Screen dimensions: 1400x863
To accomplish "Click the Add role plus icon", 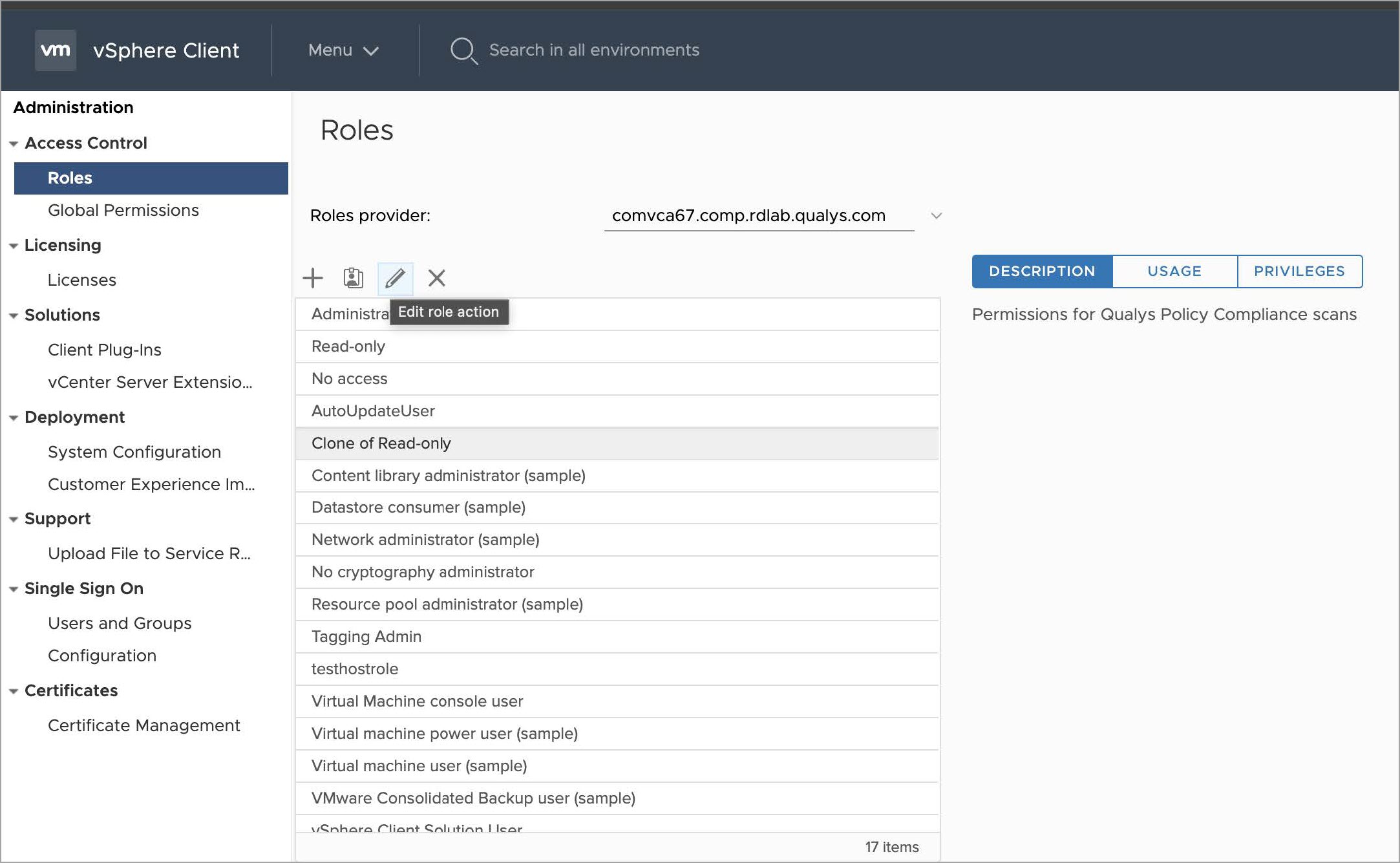I will pyautogui.click(x=313, y=278).
